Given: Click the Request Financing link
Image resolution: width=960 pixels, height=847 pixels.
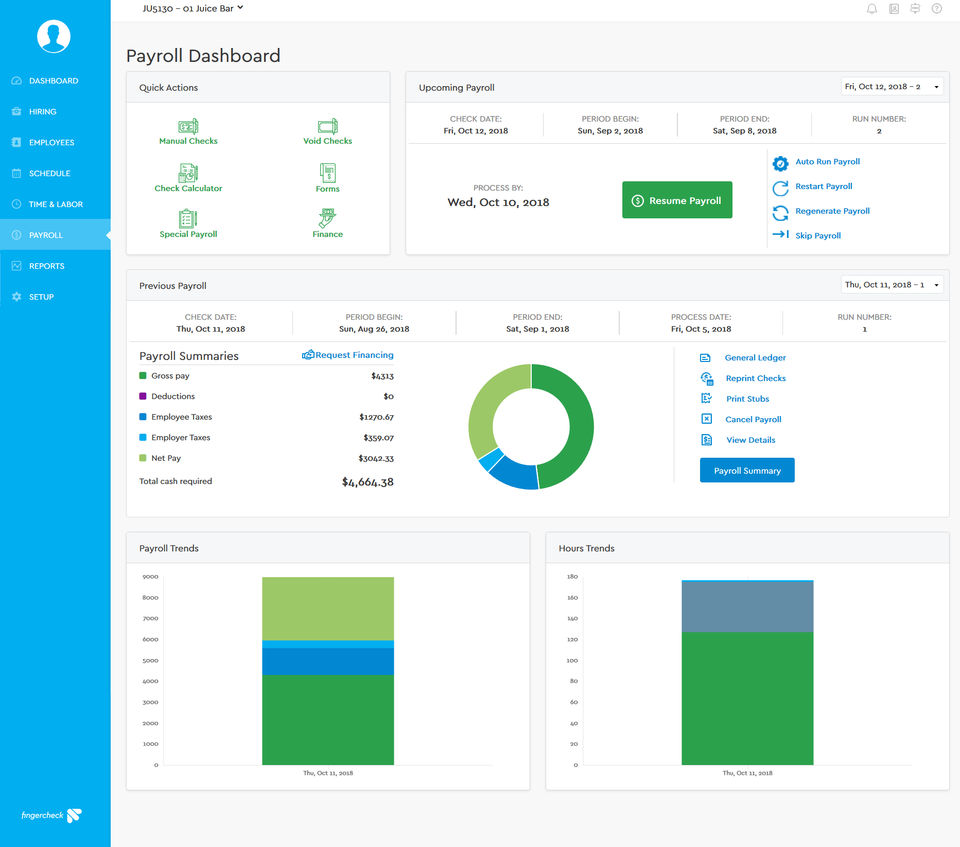Looking at the screenshot, I should point(348,355).
